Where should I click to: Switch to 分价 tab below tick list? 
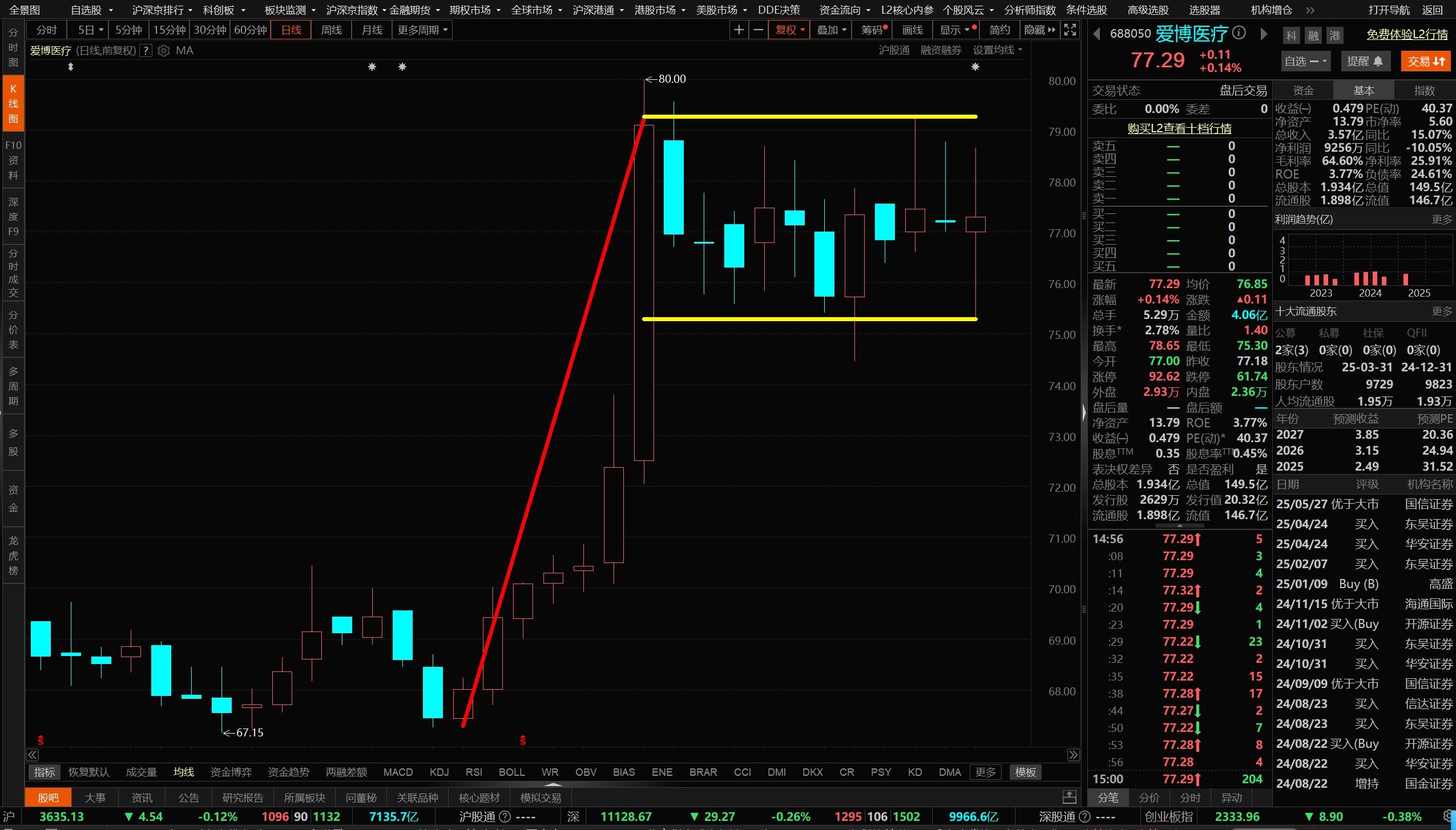click(x=1149, y=797)
